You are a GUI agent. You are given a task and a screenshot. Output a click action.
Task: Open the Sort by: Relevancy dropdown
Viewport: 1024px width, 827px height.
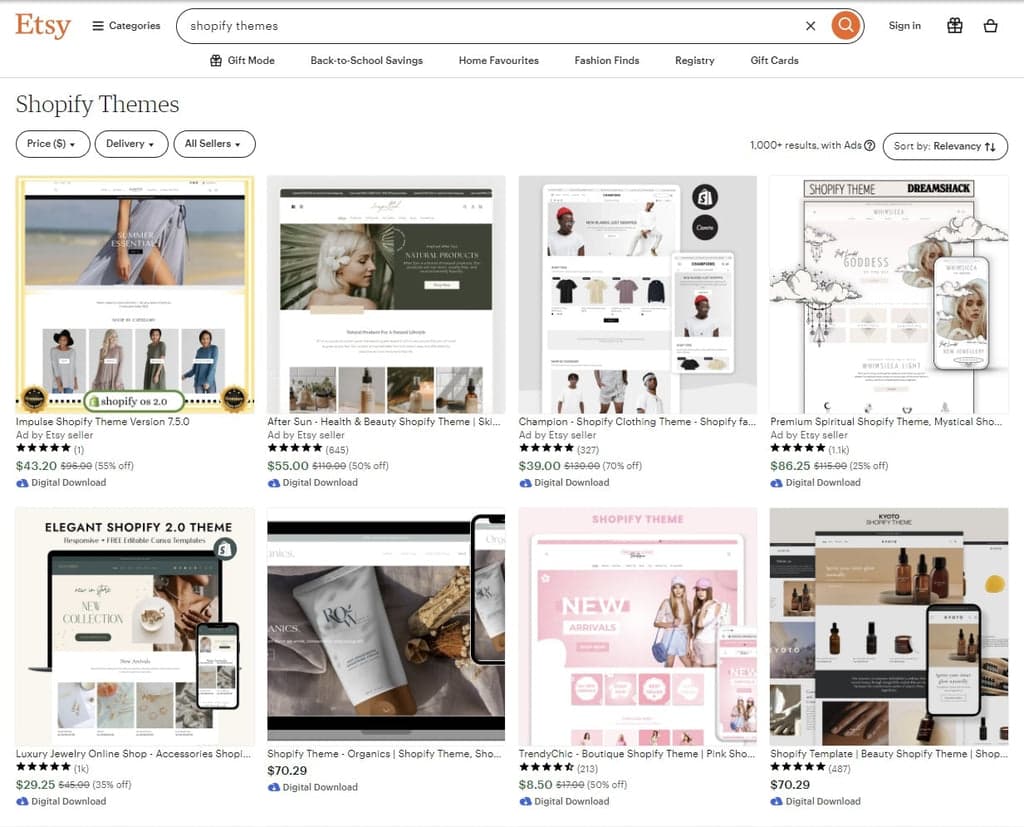point(945,146)
